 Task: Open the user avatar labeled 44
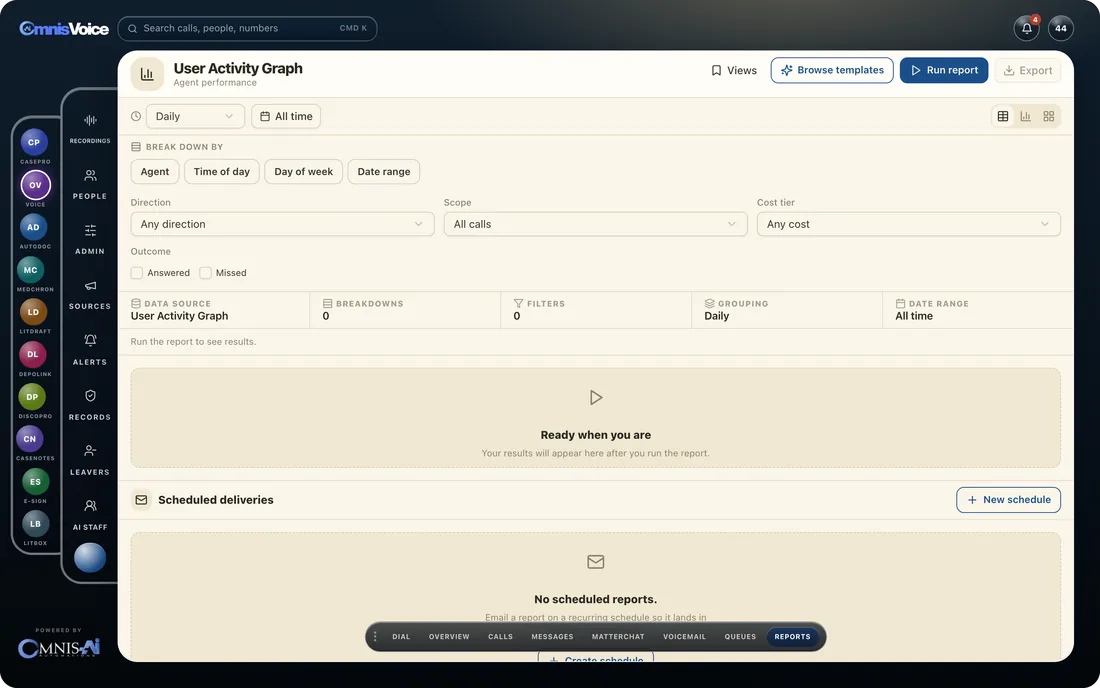(1061, 28)
